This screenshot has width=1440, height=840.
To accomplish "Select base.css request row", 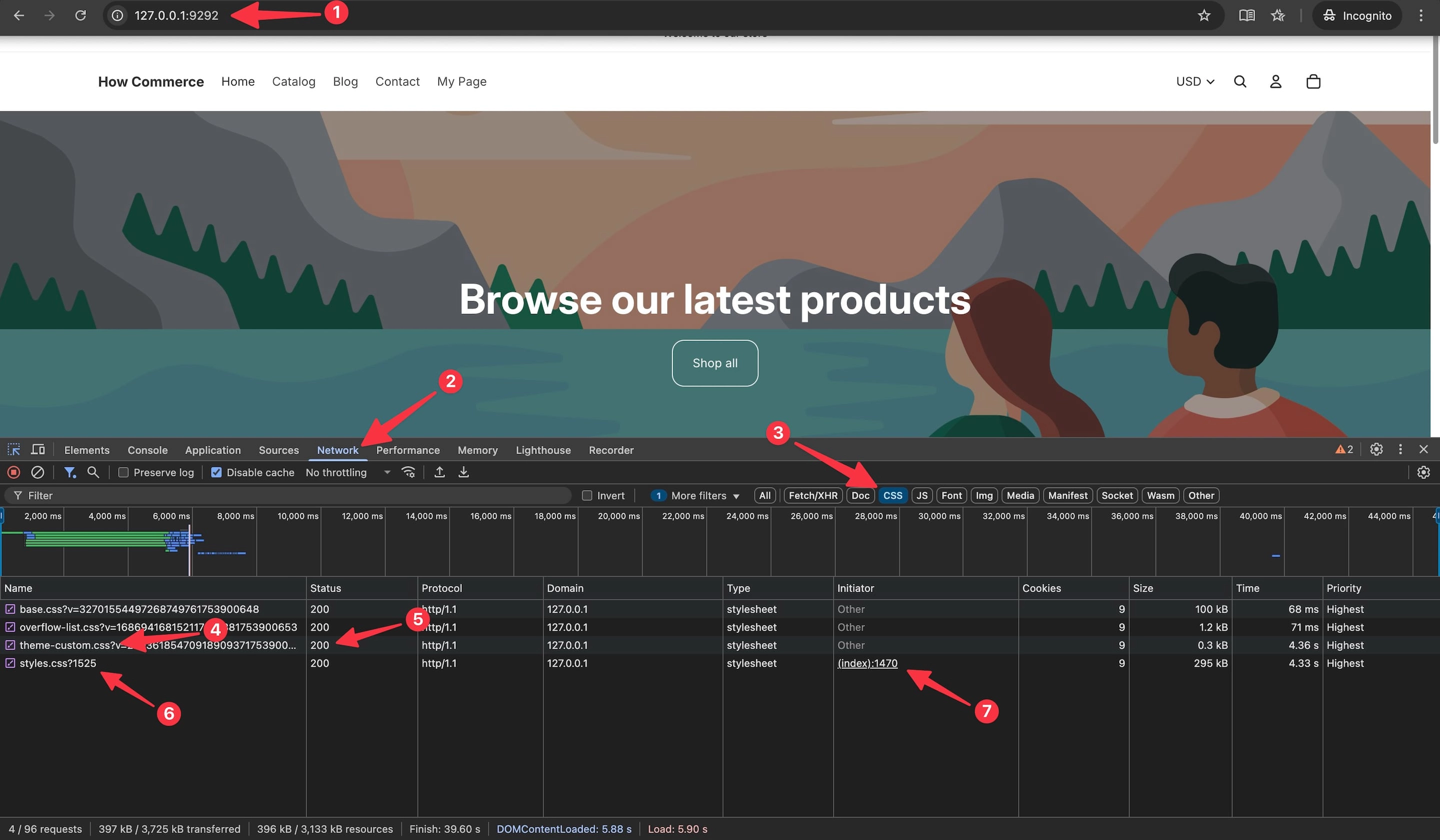I will coord(720,609).
